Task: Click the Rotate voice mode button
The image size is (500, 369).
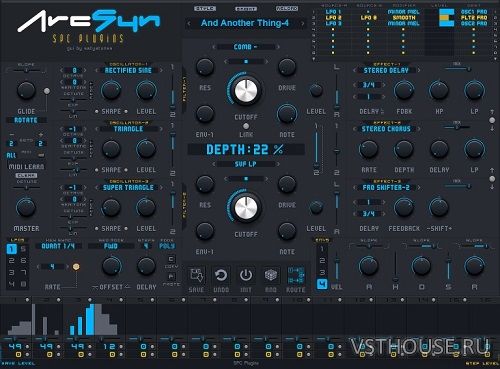Action: [26, 120]
